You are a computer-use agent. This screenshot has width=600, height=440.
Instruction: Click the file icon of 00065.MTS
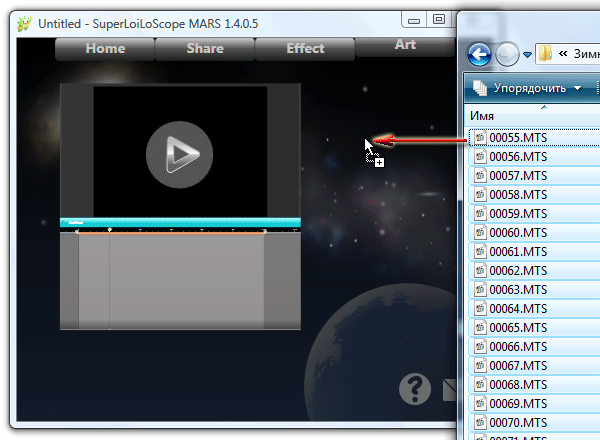480,328
